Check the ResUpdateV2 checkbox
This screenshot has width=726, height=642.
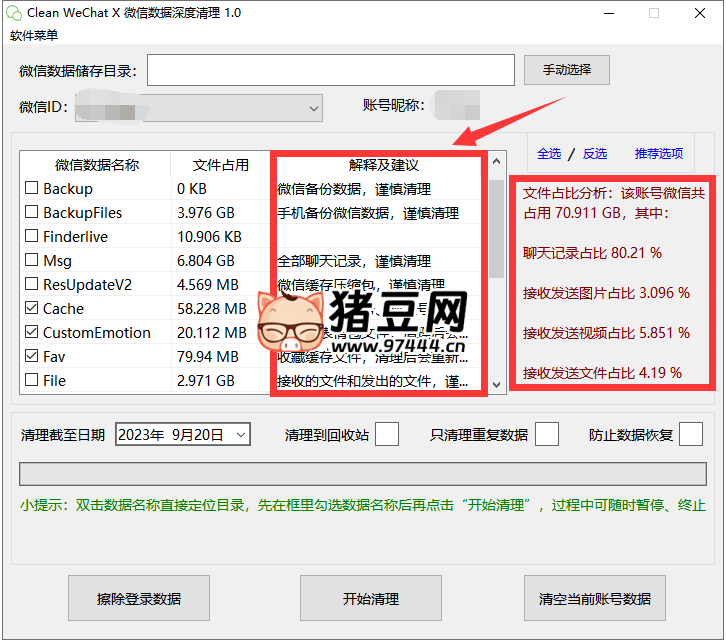coord(31,284)
